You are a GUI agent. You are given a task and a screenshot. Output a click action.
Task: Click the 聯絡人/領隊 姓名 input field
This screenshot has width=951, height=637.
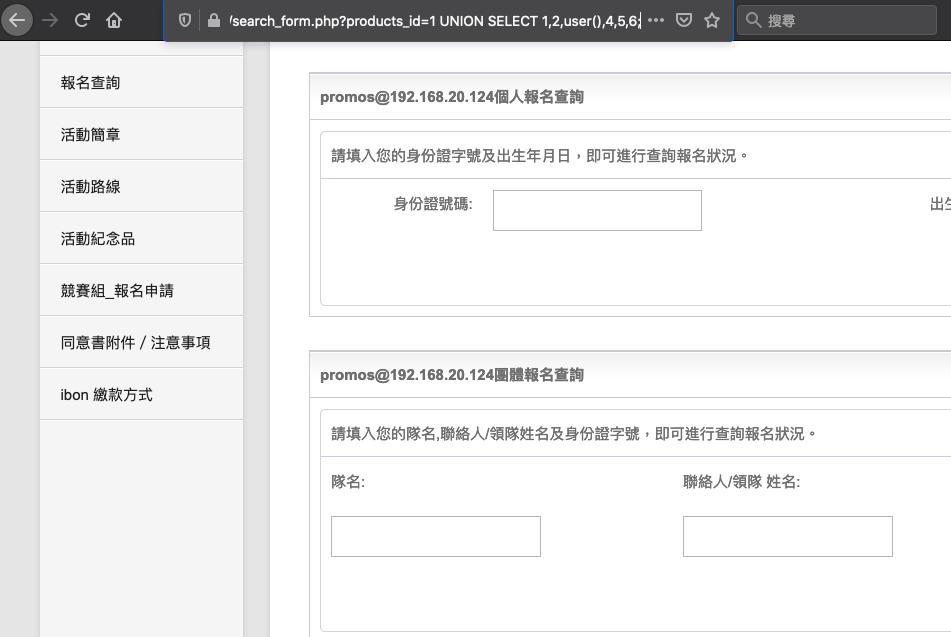(788, 536)
